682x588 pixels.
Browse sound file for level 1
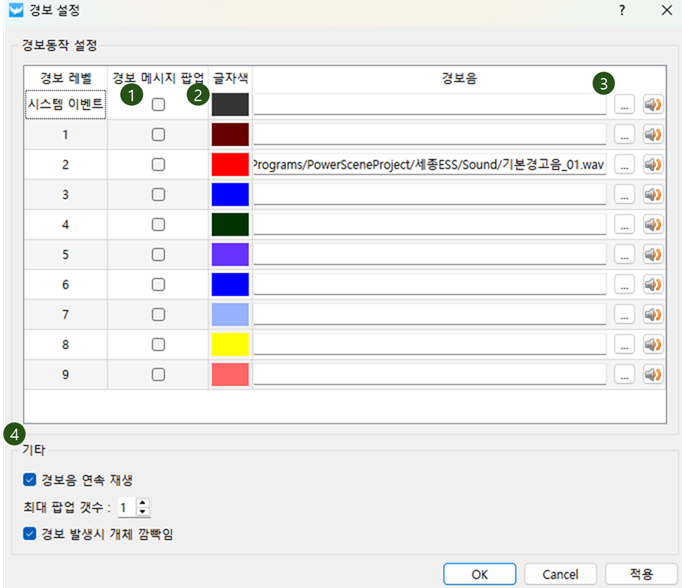coord(624,134)
